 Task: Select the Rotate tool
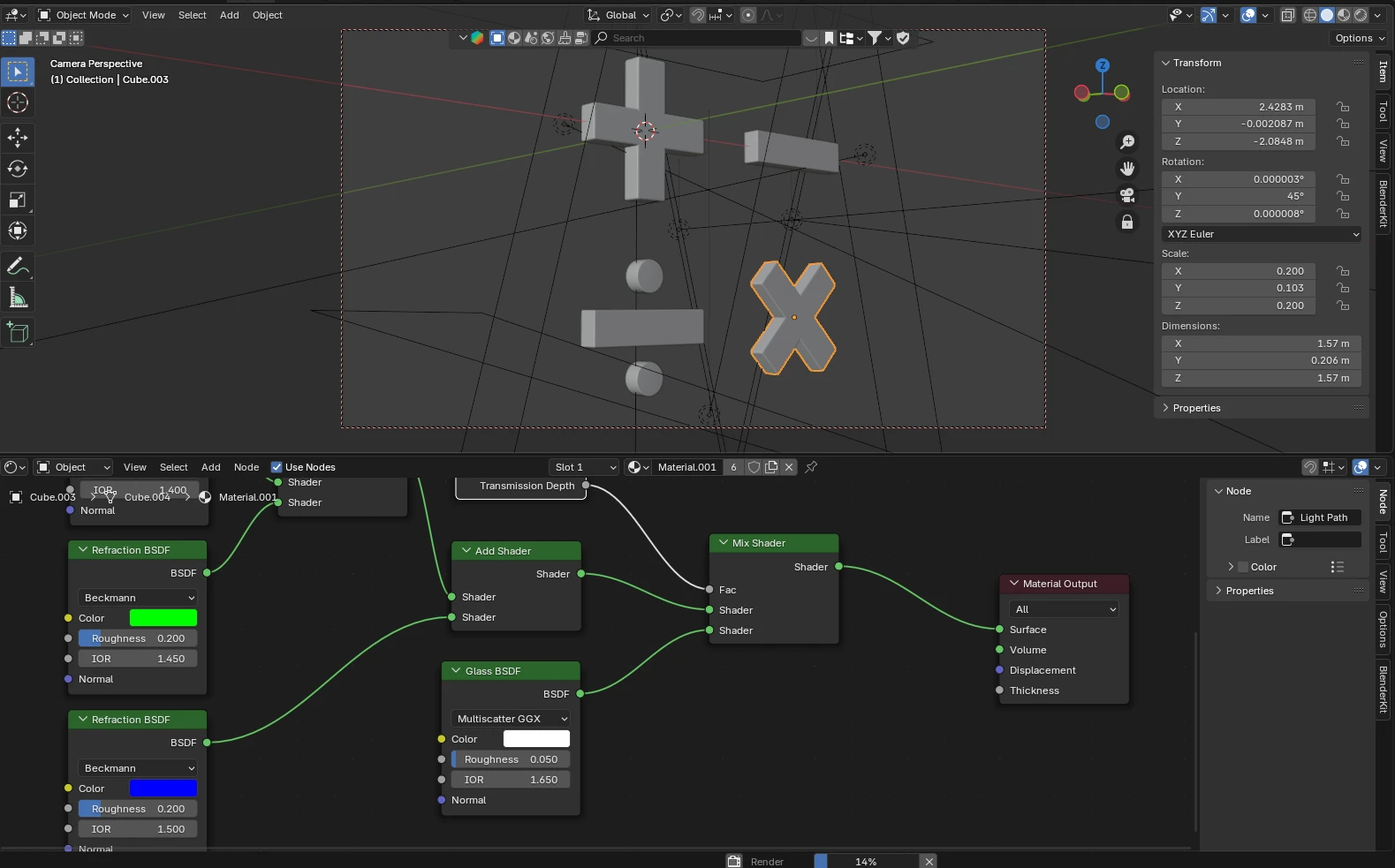(x=18, y=169)
